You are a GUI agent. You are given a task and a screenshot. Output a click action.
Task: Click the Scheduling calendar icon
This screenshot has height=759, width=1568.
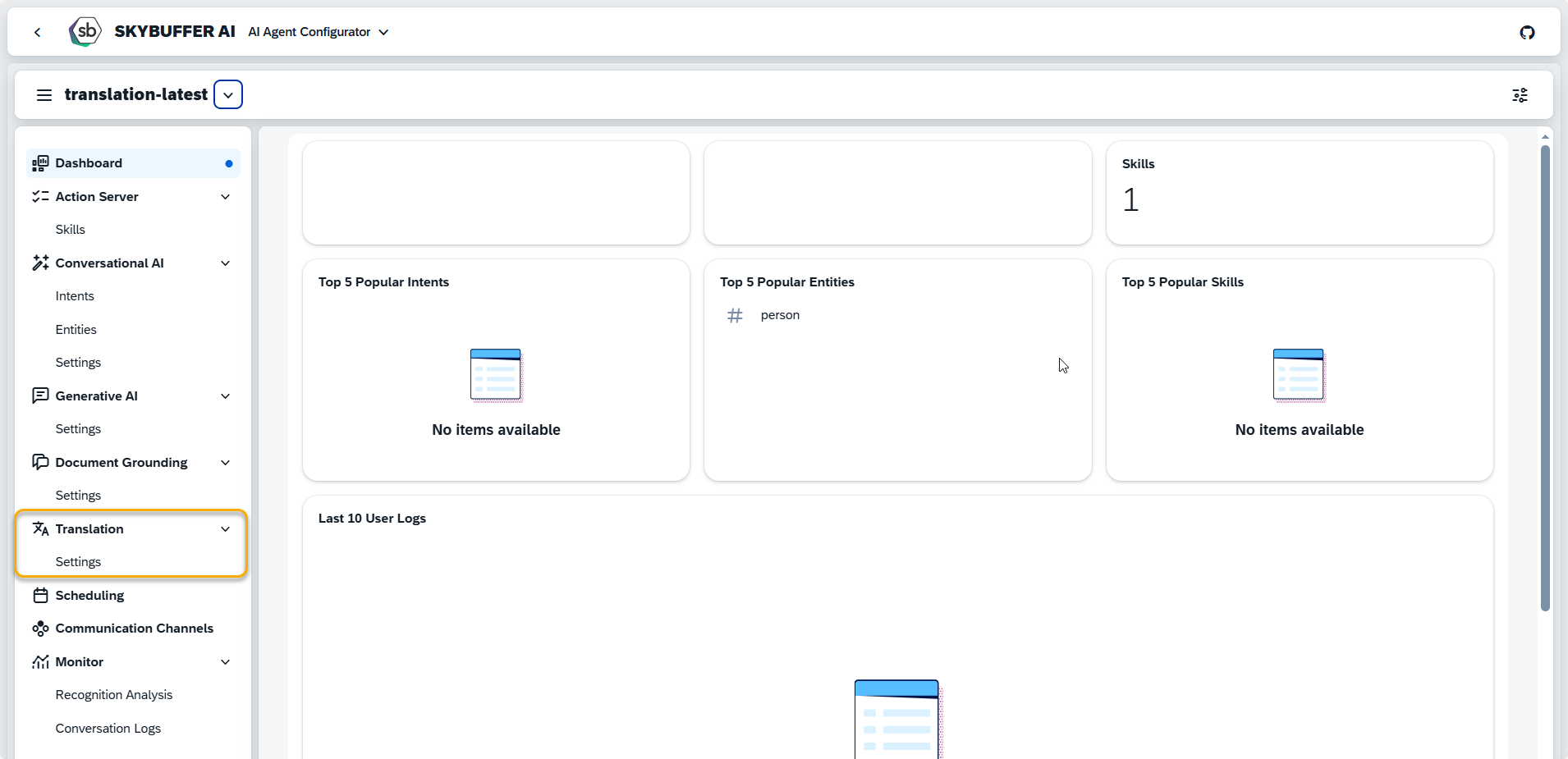(x=40, y=595)
